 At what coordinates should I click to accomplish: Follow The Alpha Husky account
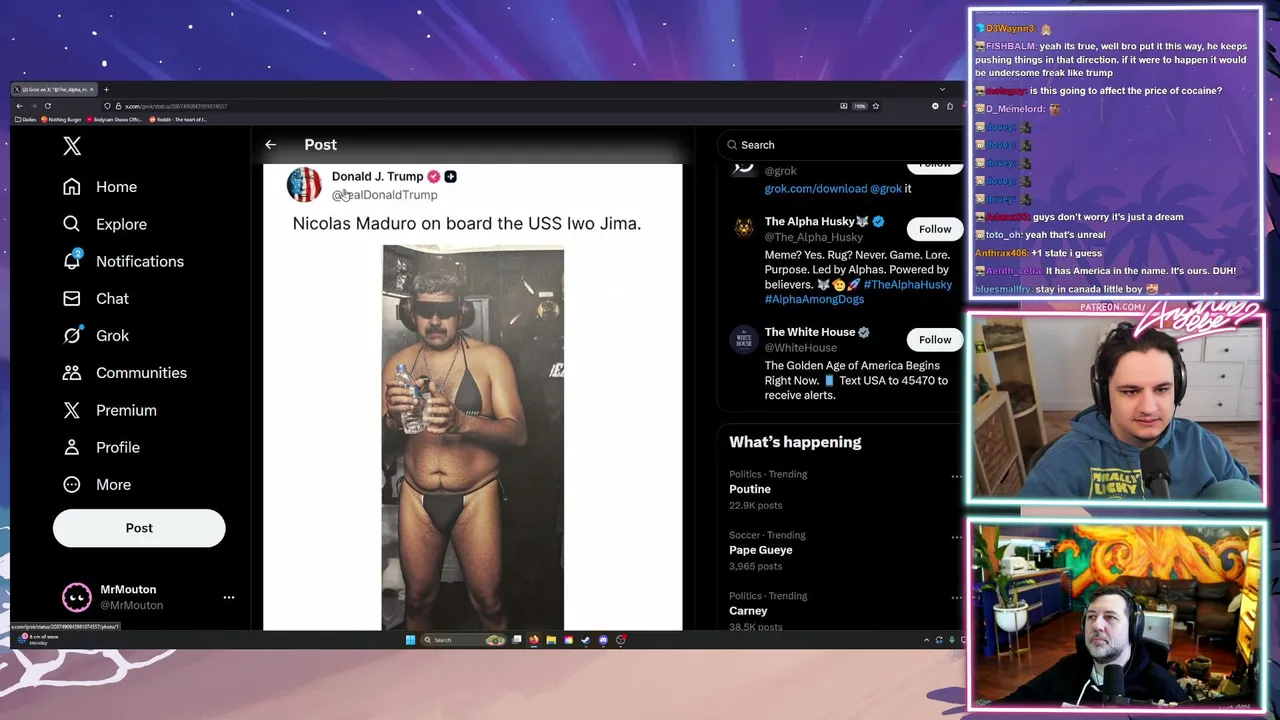click(x=935, y=229)
